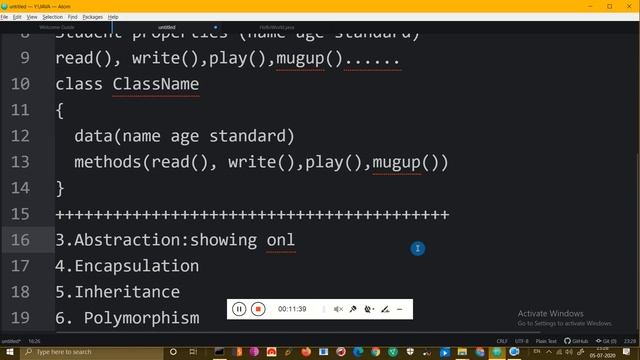Open the Find menu

coord(73,17)
